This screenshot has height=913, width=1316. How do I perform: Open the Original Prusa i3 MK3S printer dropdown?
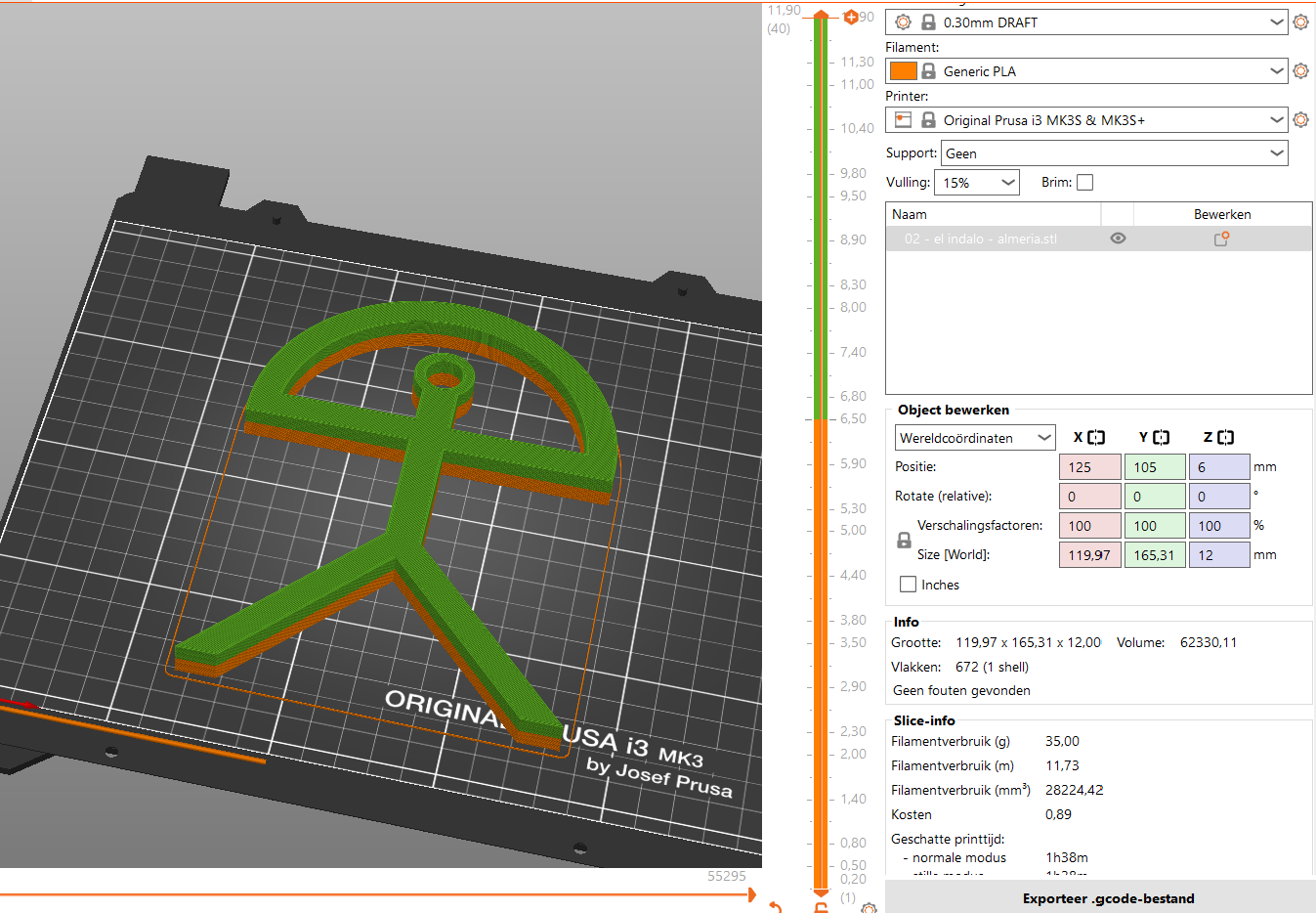[1086, 119]
